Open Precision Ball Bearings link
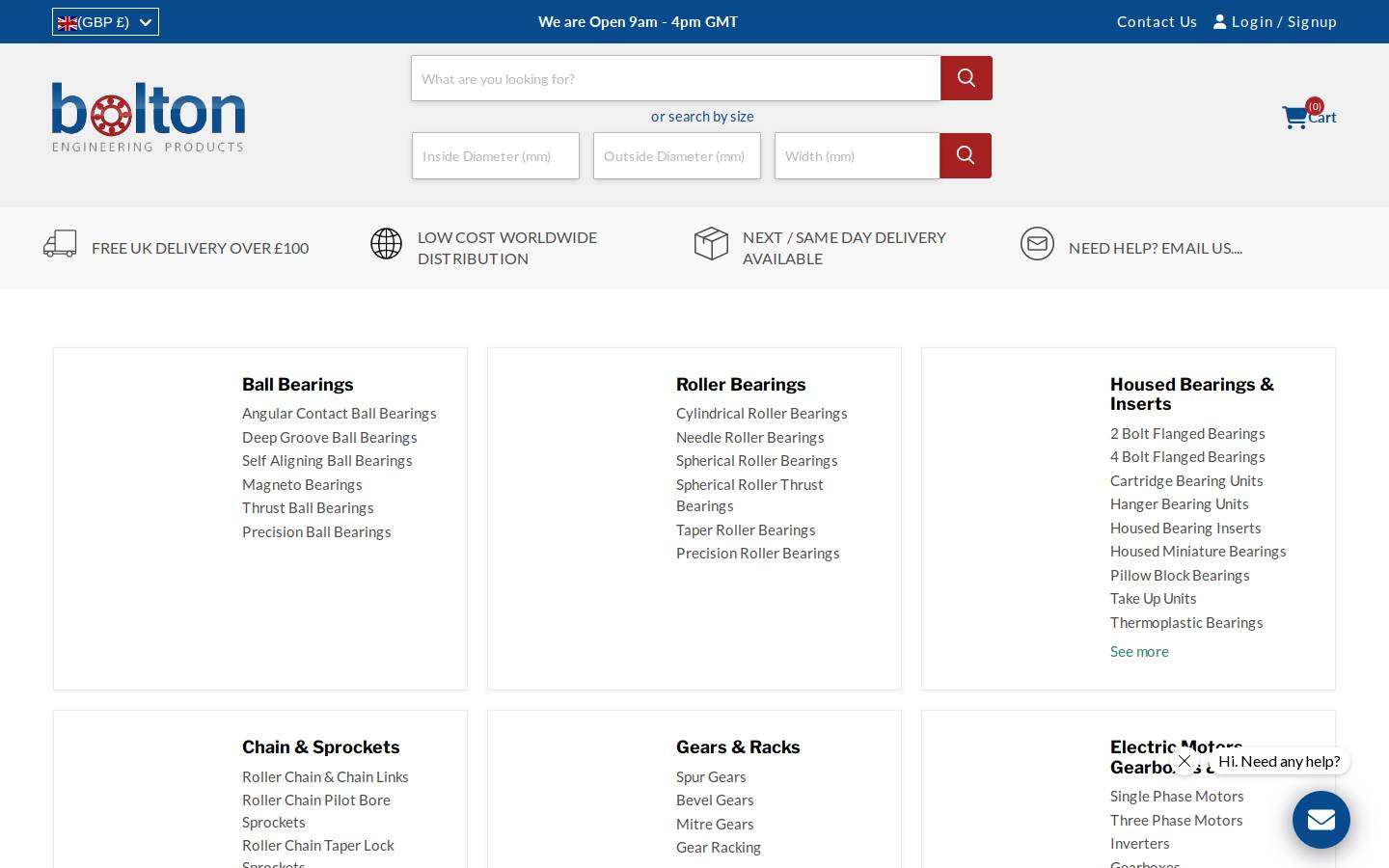 [x=316, y=531]
